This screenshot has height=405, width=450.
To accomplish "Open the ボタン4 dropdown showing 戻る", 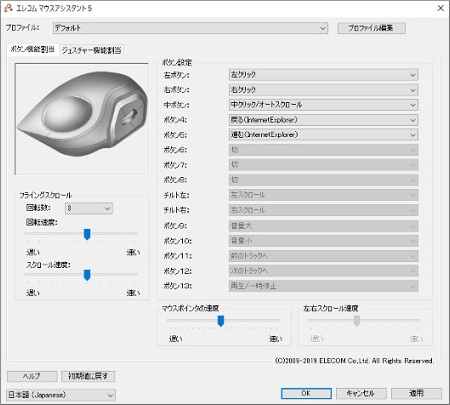I will [x=323, y=120].
